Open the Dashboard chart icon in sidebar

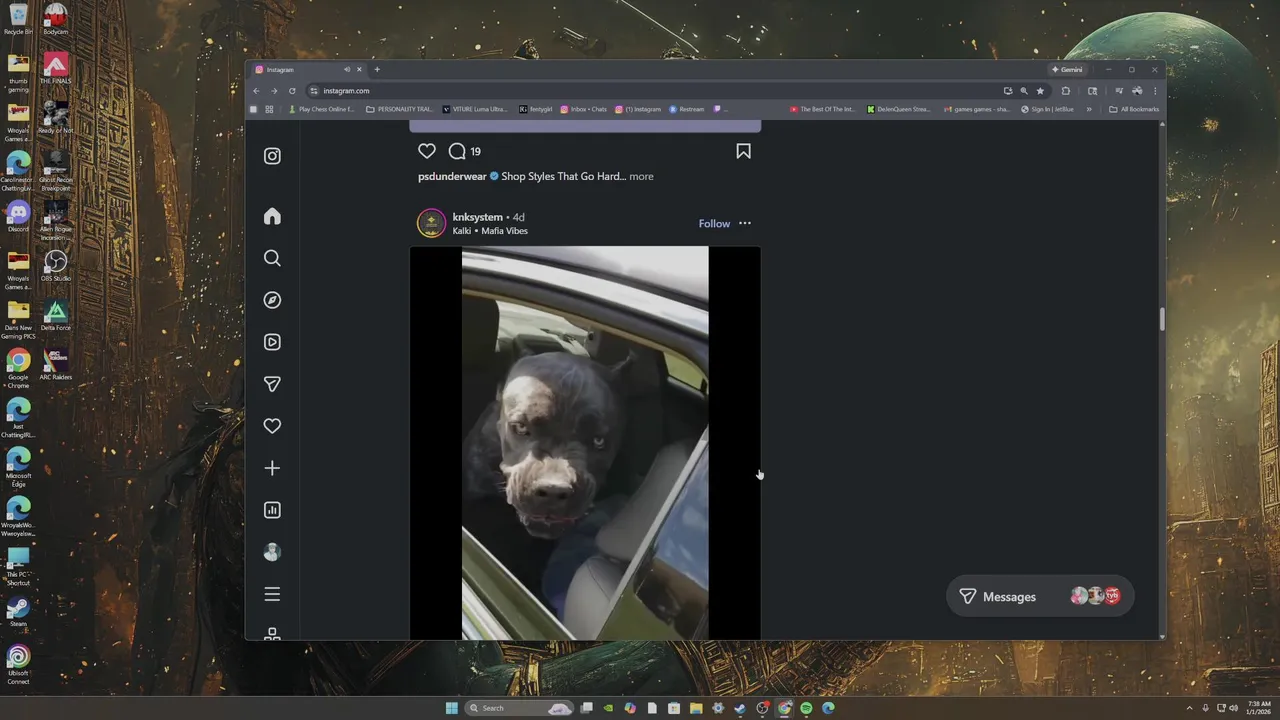(x=272, y=510)
